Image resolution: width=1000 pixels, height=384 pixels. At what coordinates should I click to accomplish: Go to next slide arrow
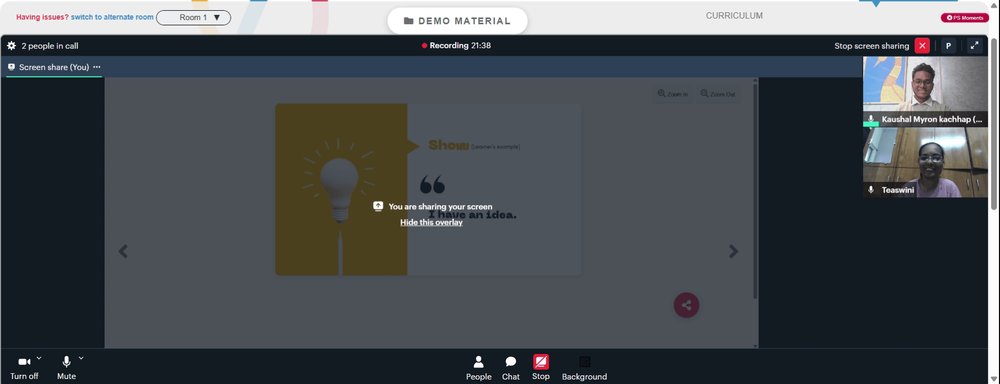[733, 251]
